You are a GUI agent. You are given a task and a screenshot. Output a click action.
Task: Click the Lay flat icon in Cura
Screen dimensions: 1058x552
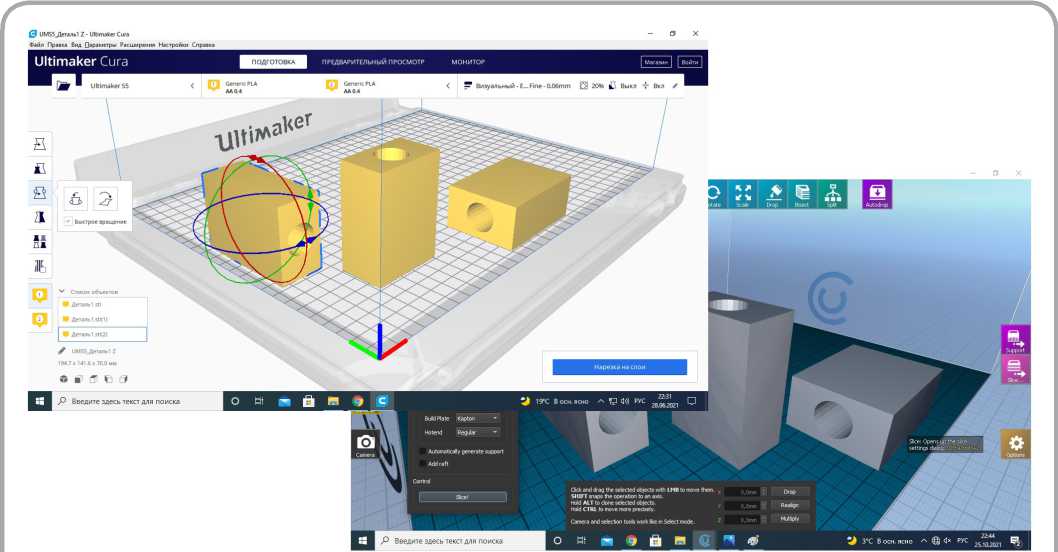[x=105, y=199]
